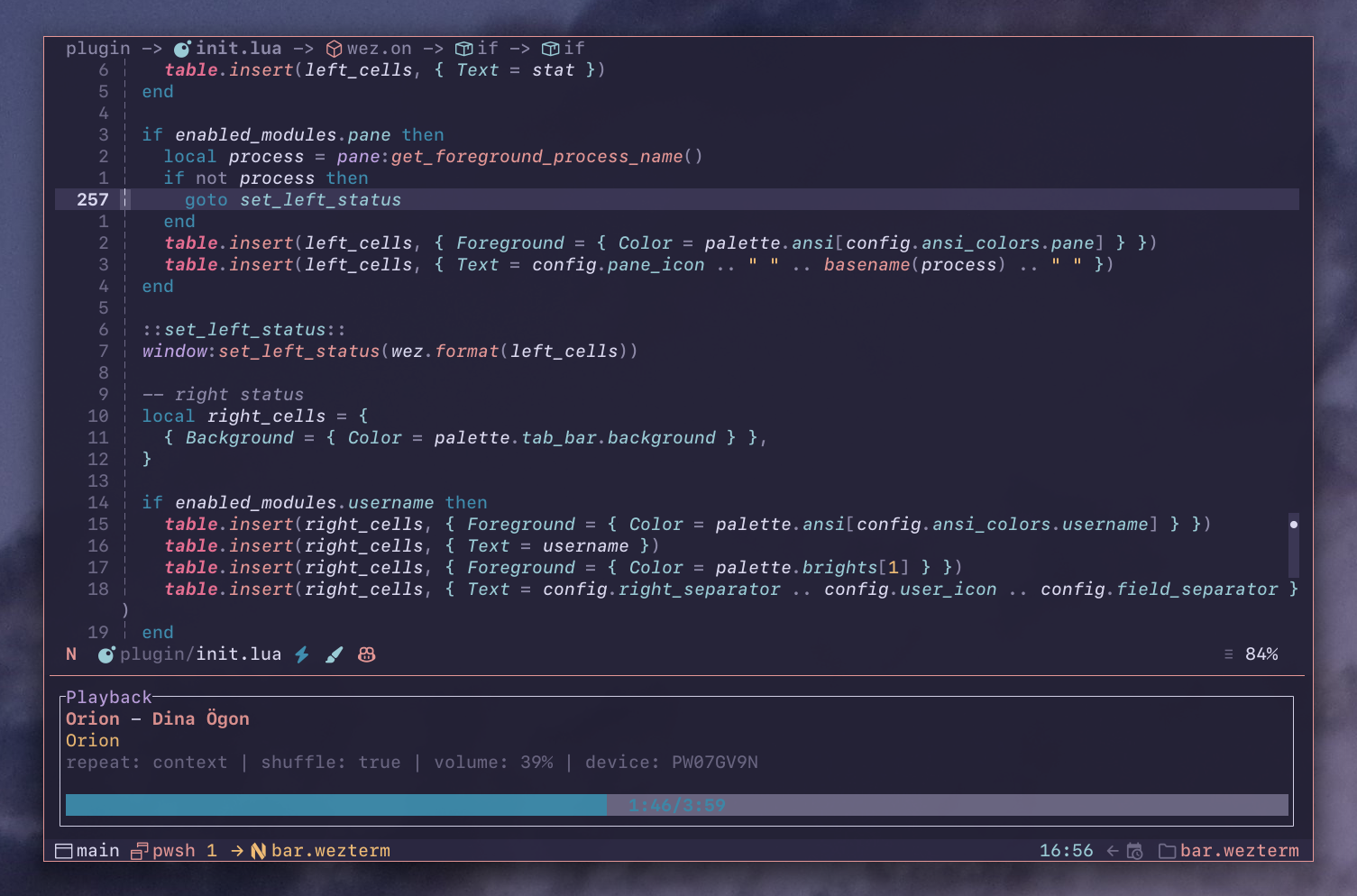Click 'volume: 39%' playback setting
The height and width of the screenshot is (896, 1357).
pos(493,763)
